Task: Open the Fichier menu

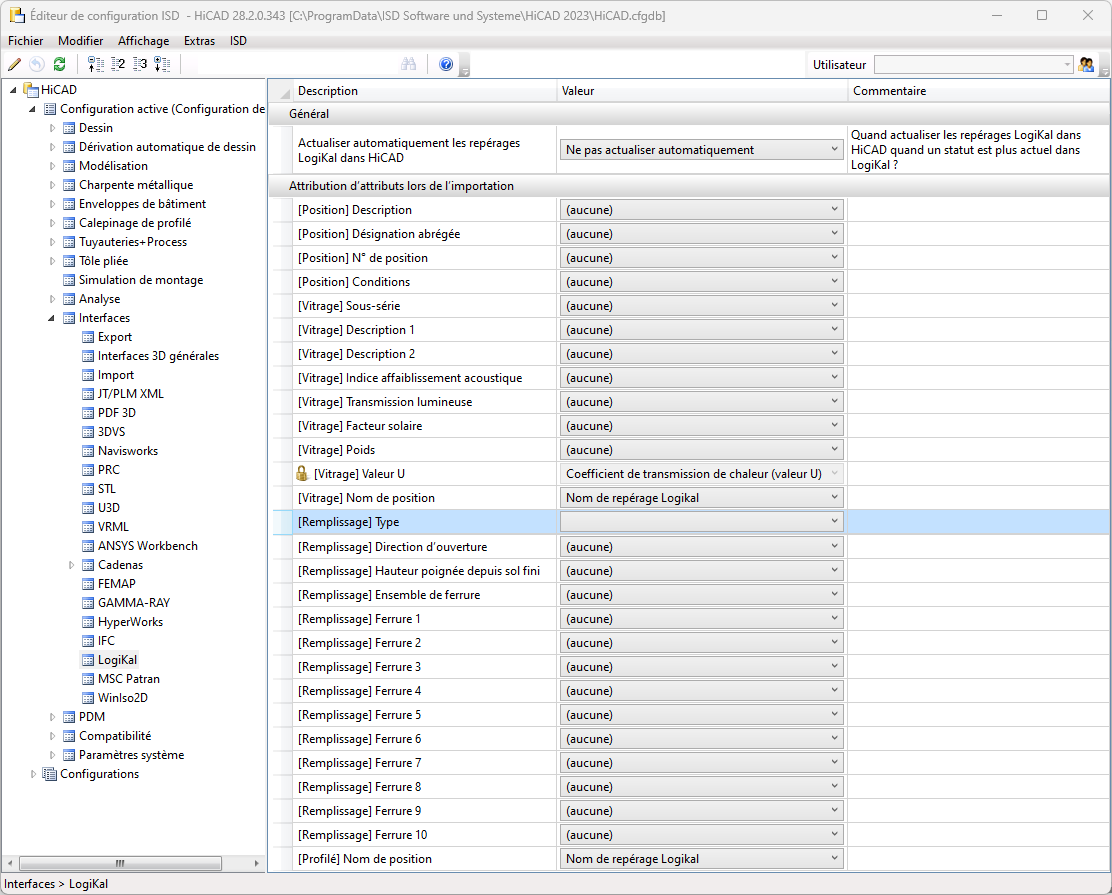Action: [26, 41]
